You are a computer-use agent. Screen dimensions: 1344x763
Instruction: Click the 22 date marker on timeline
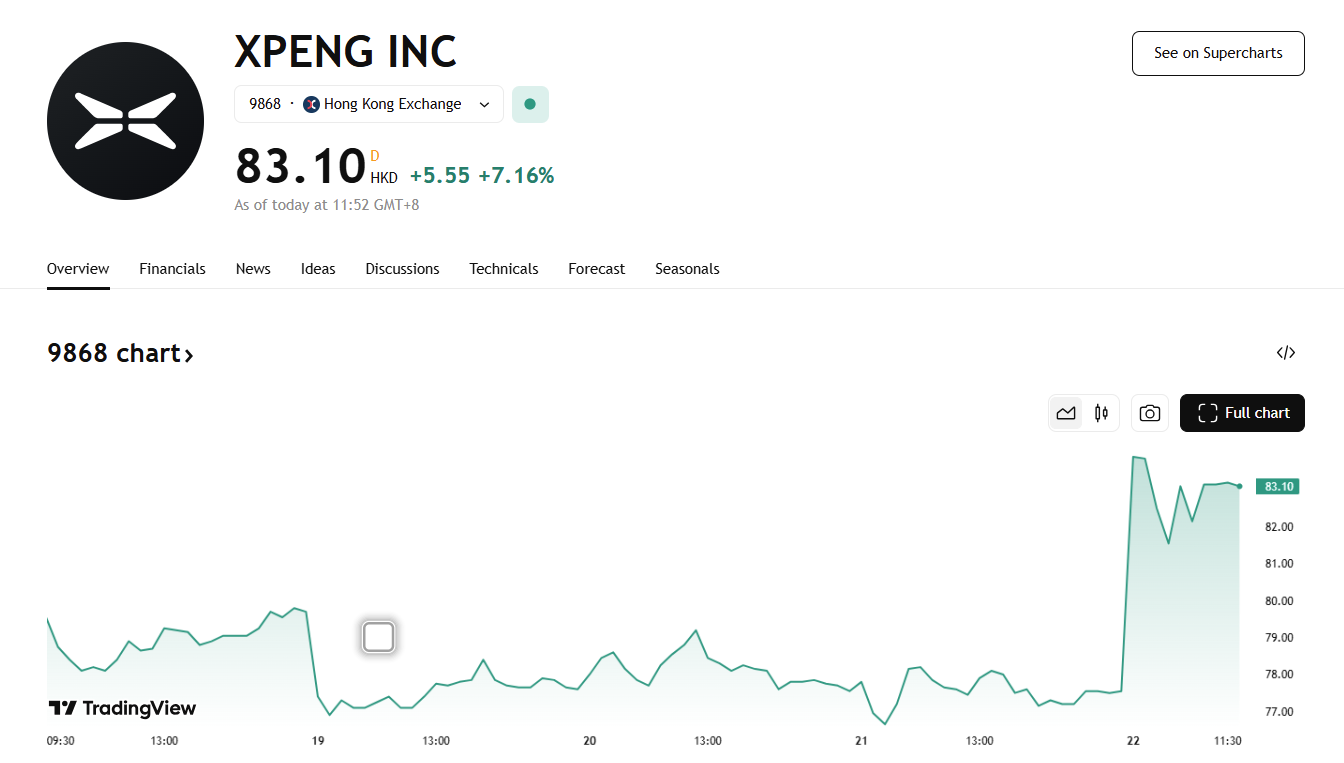pyautogui.click(x=1133, y=741)
